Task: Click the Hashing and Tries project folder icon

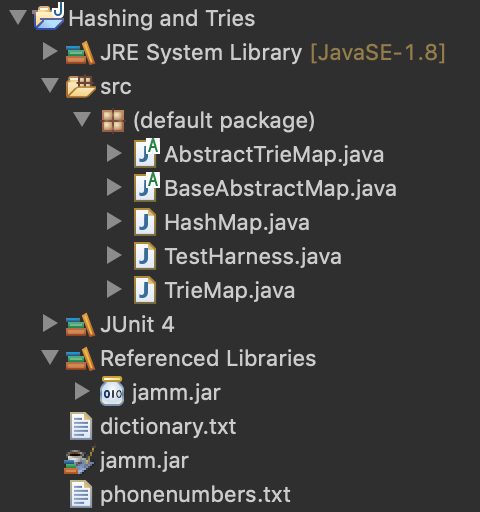Action: pyautogui.click(x=49, y=16)
